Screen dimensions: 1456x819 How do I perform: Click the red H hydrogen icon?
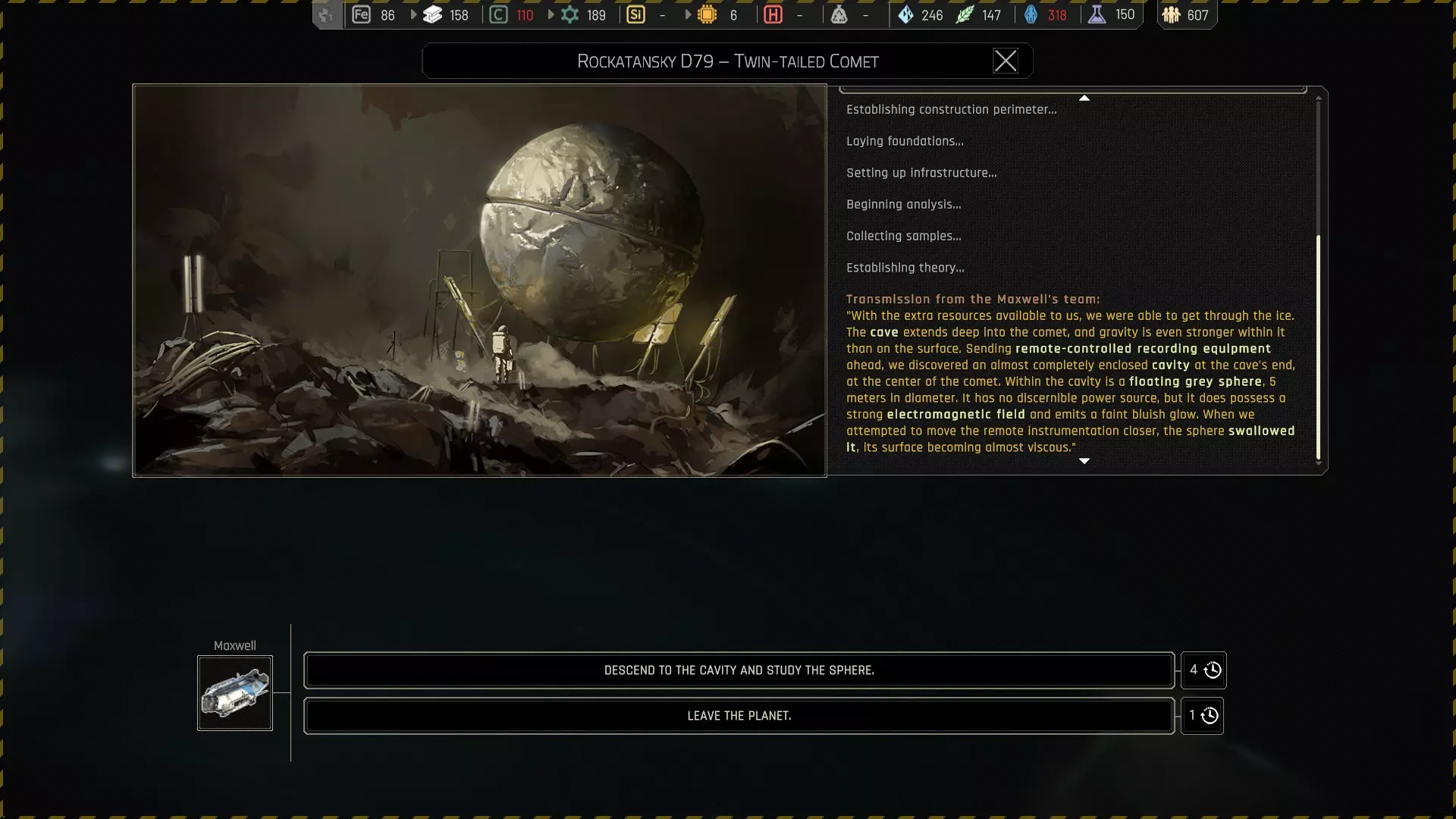pos(773,14)
